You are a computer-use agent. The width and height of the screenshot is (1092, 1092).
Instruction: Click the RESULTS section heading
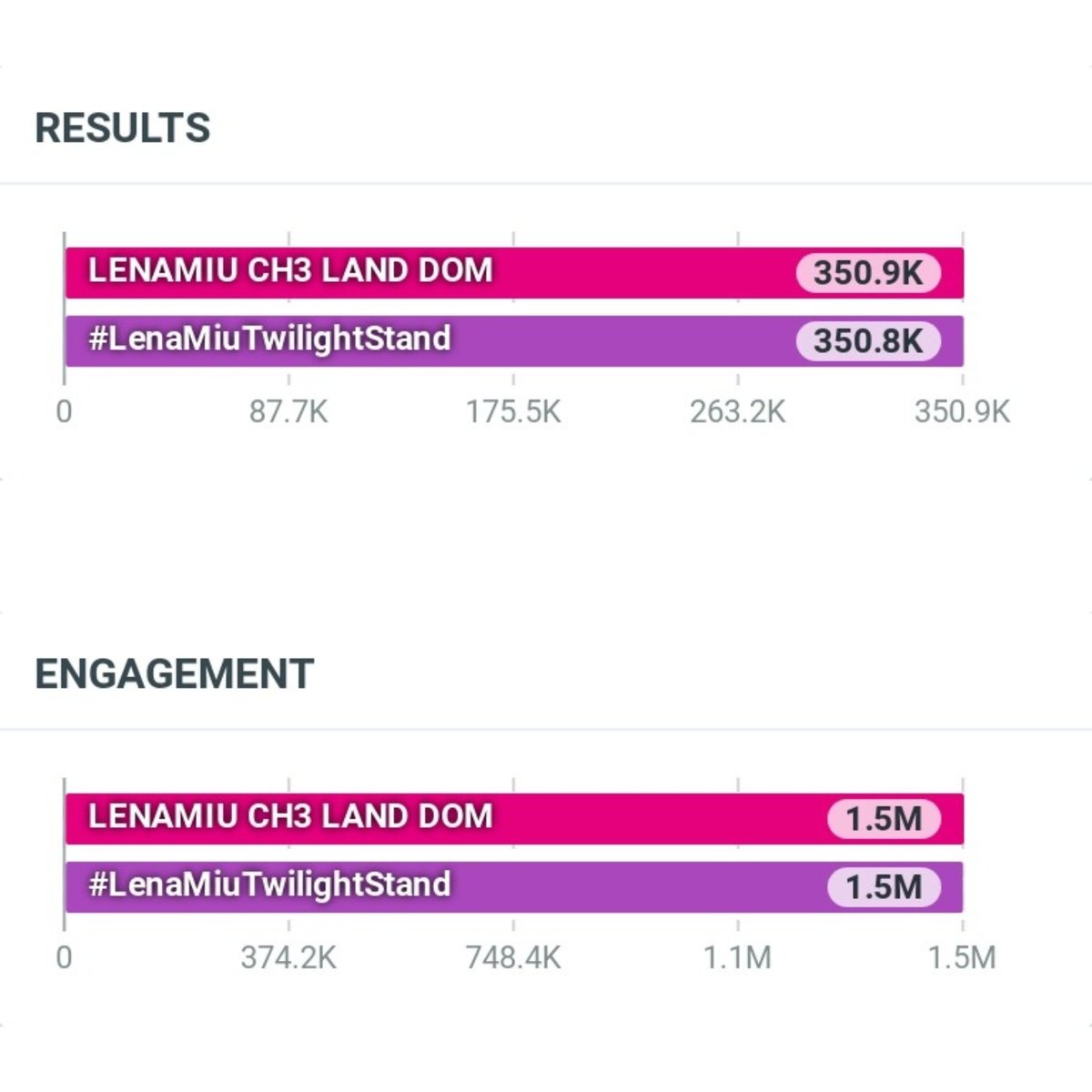click(x=123, y=127)
